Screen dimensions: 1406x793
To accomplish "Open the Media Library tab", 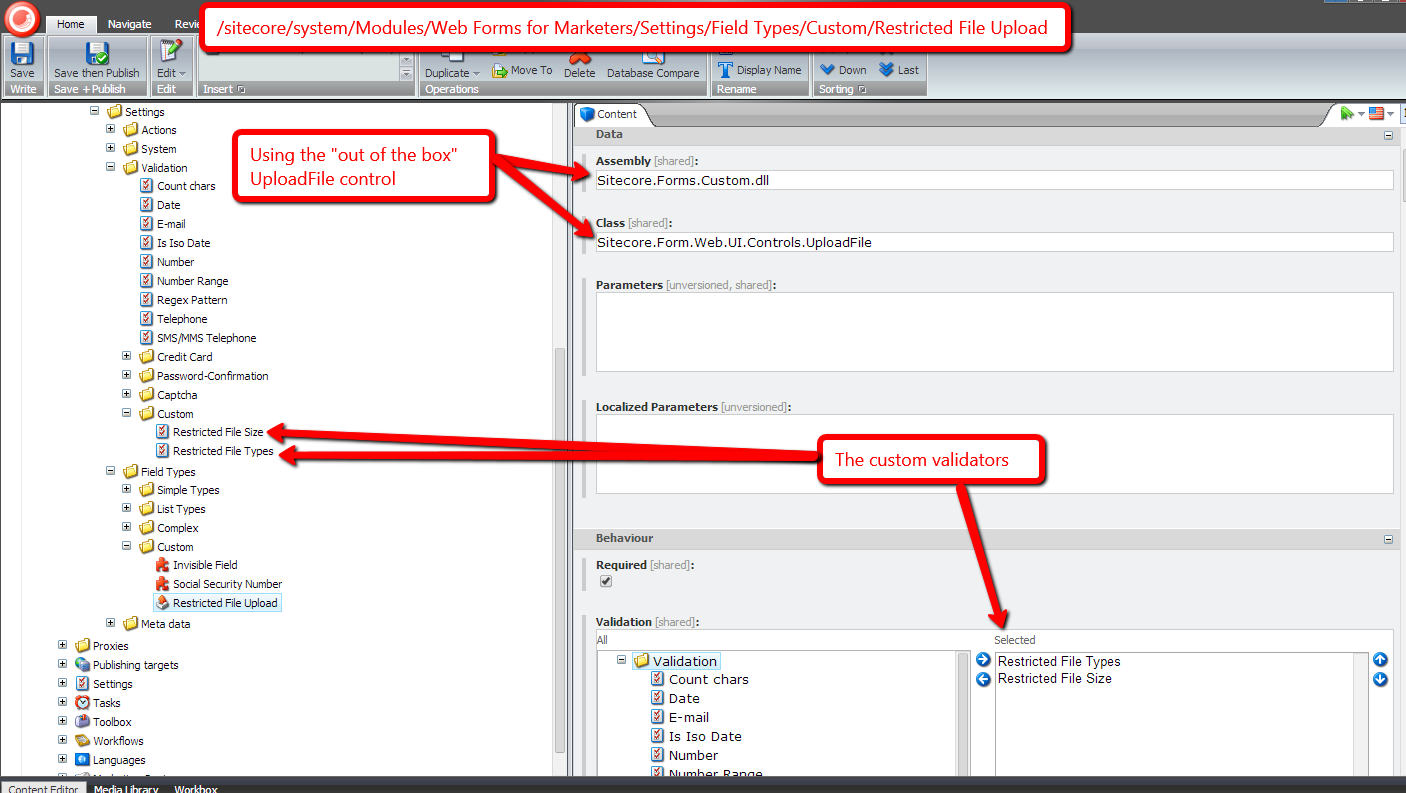I will coord(126,788).
